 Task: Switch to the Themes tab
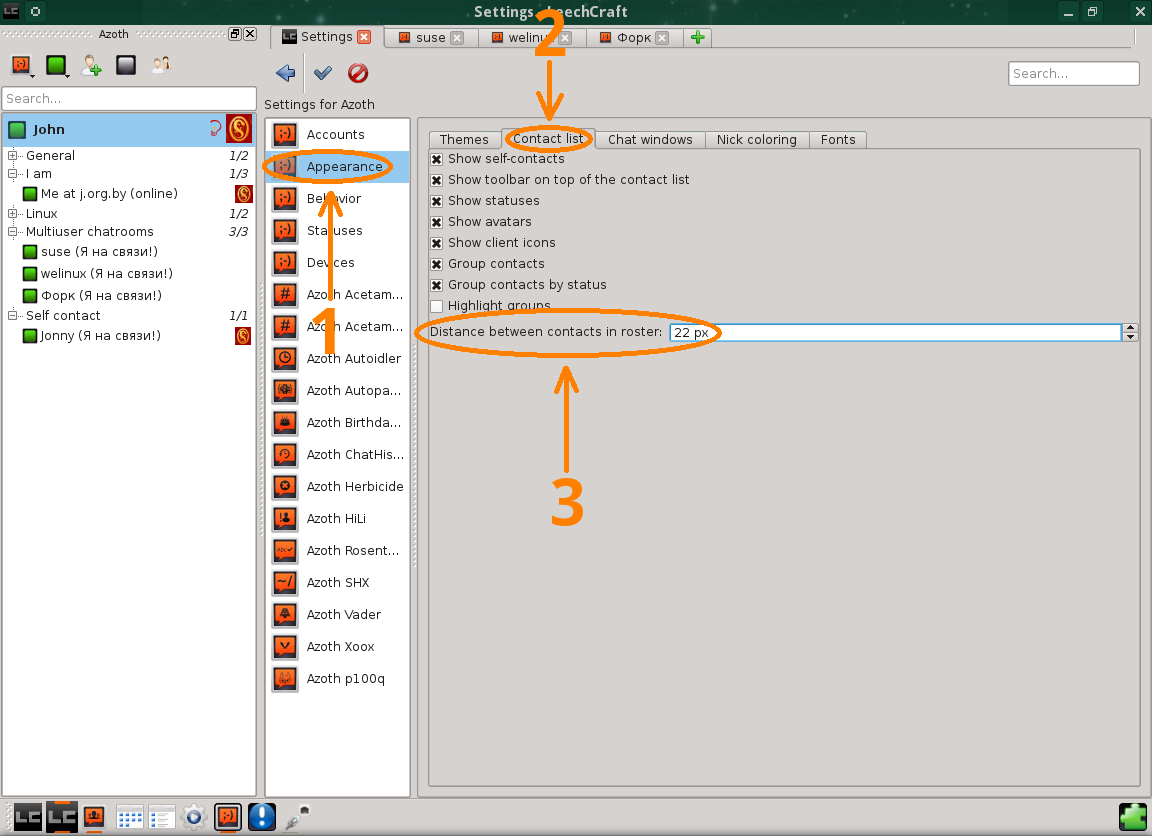[464, 140]
